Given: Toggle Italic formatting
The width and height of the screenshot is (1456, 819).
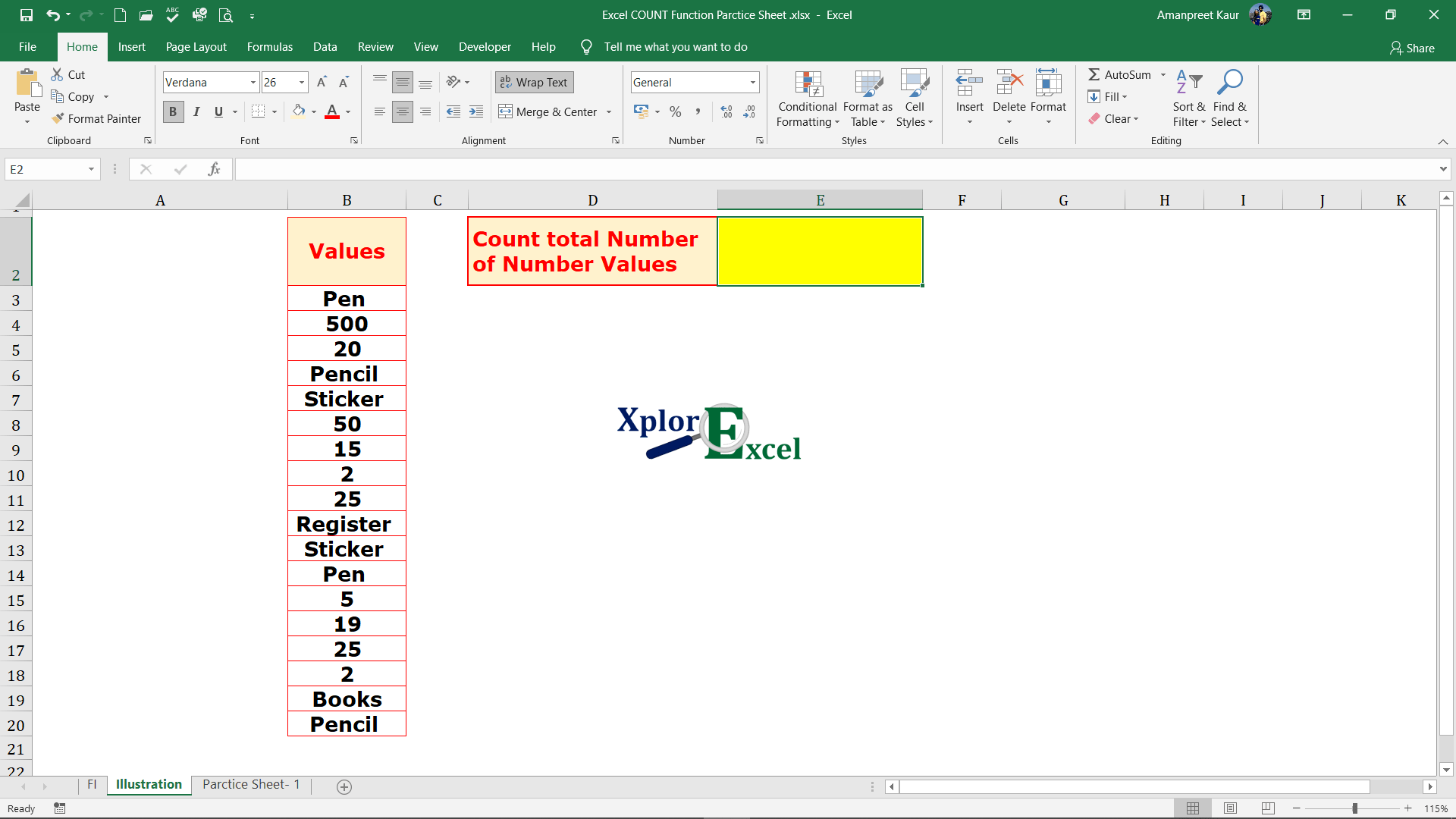Looking at the screenshot, I should pos(196,111).
